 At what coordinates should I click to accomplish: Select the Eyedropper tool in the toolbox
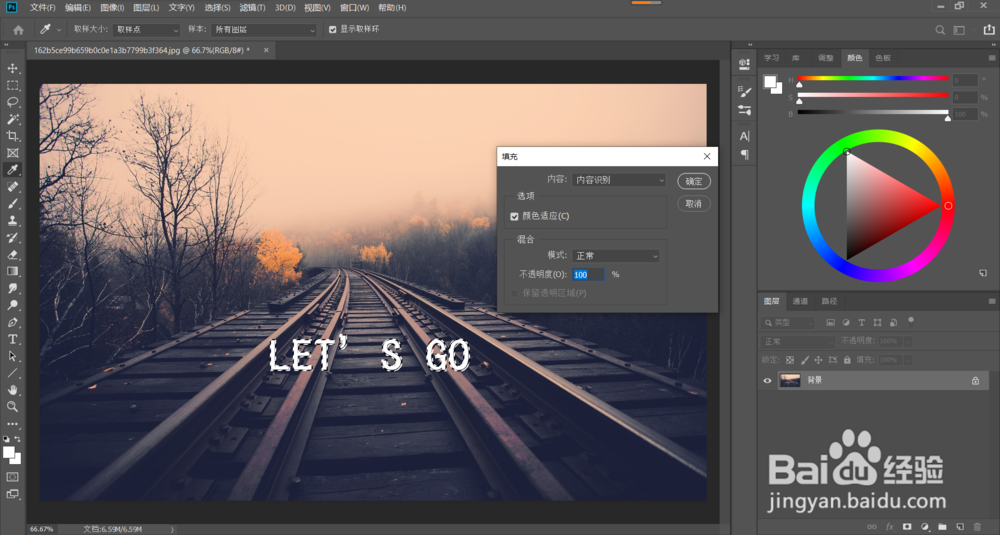point(12,170)
